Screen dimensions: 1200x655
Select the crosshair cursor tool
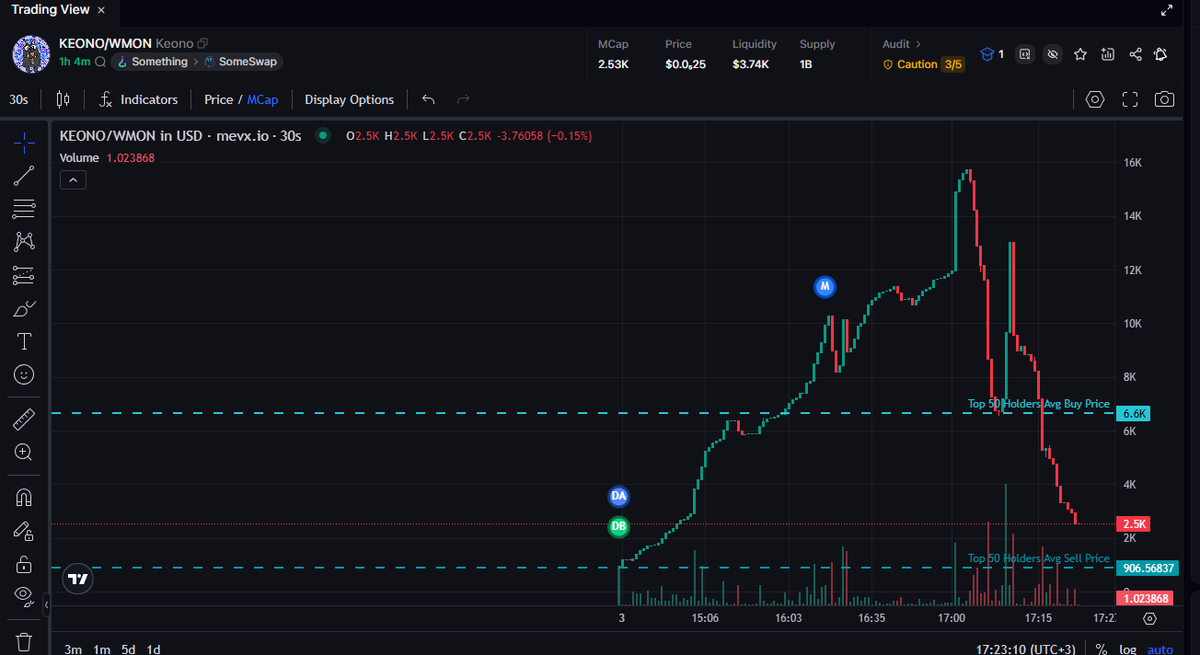25,143
